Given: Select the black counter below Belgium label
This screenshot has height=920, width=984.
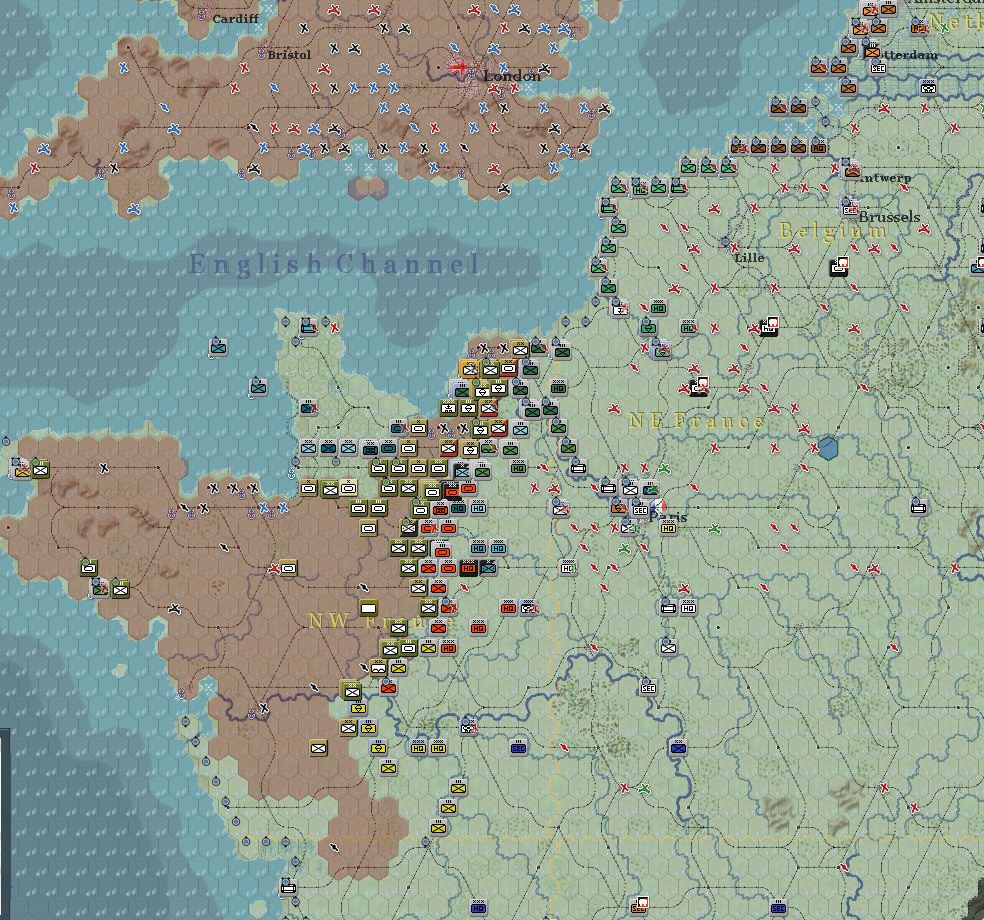Looking at the screenshot, I should 839,267.
